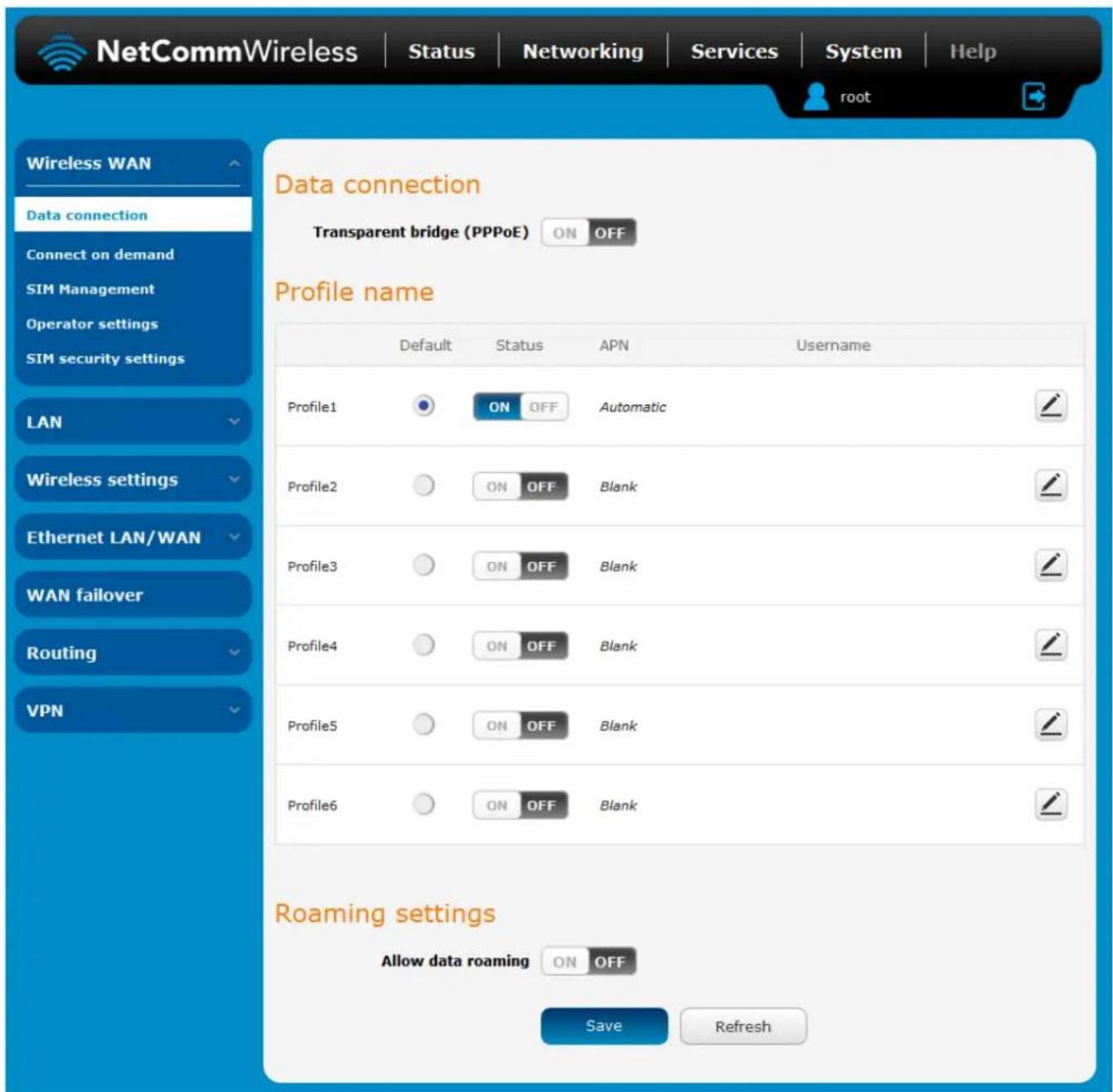The width and height of the screenshot is (1113, 1092).
Task: Click the logout icon next to root
Action: click(x=1033, y=97)
